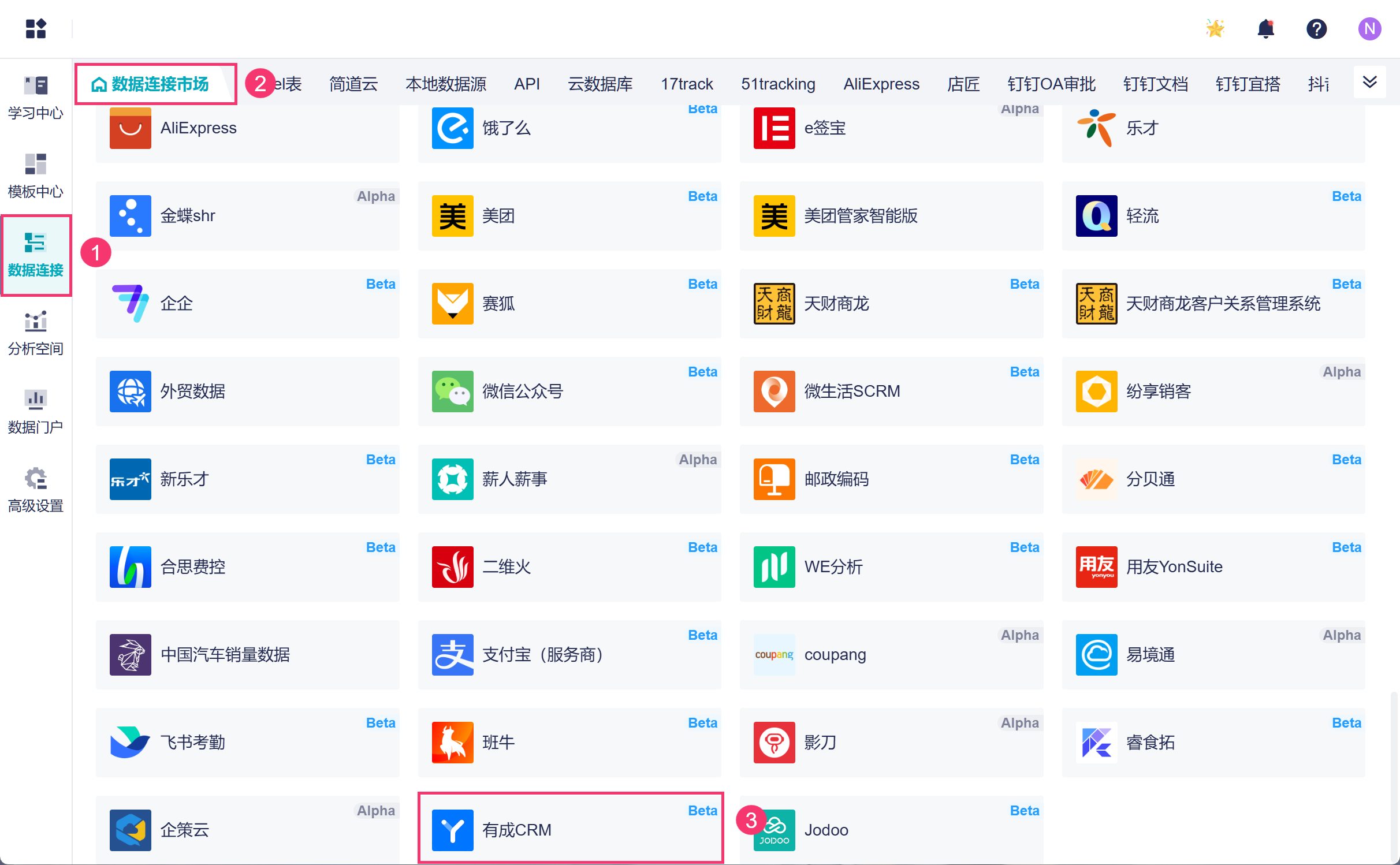Open 数据门户 in the sidebar
The image size is (1400, 865).
click(36, 412)
